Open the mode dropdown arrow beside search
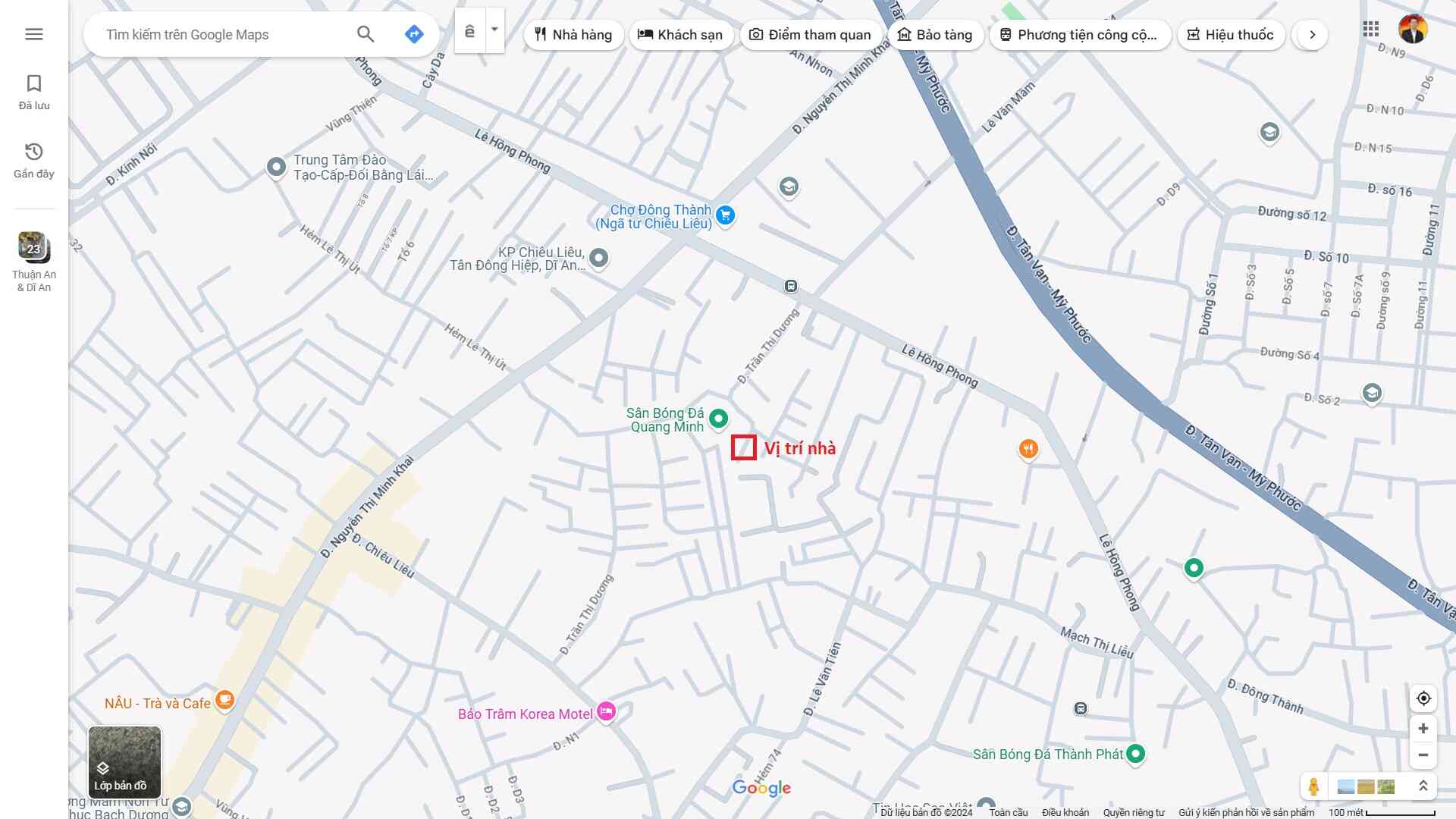The height and width of the screenshot is (819, 1456). (494, 30)
